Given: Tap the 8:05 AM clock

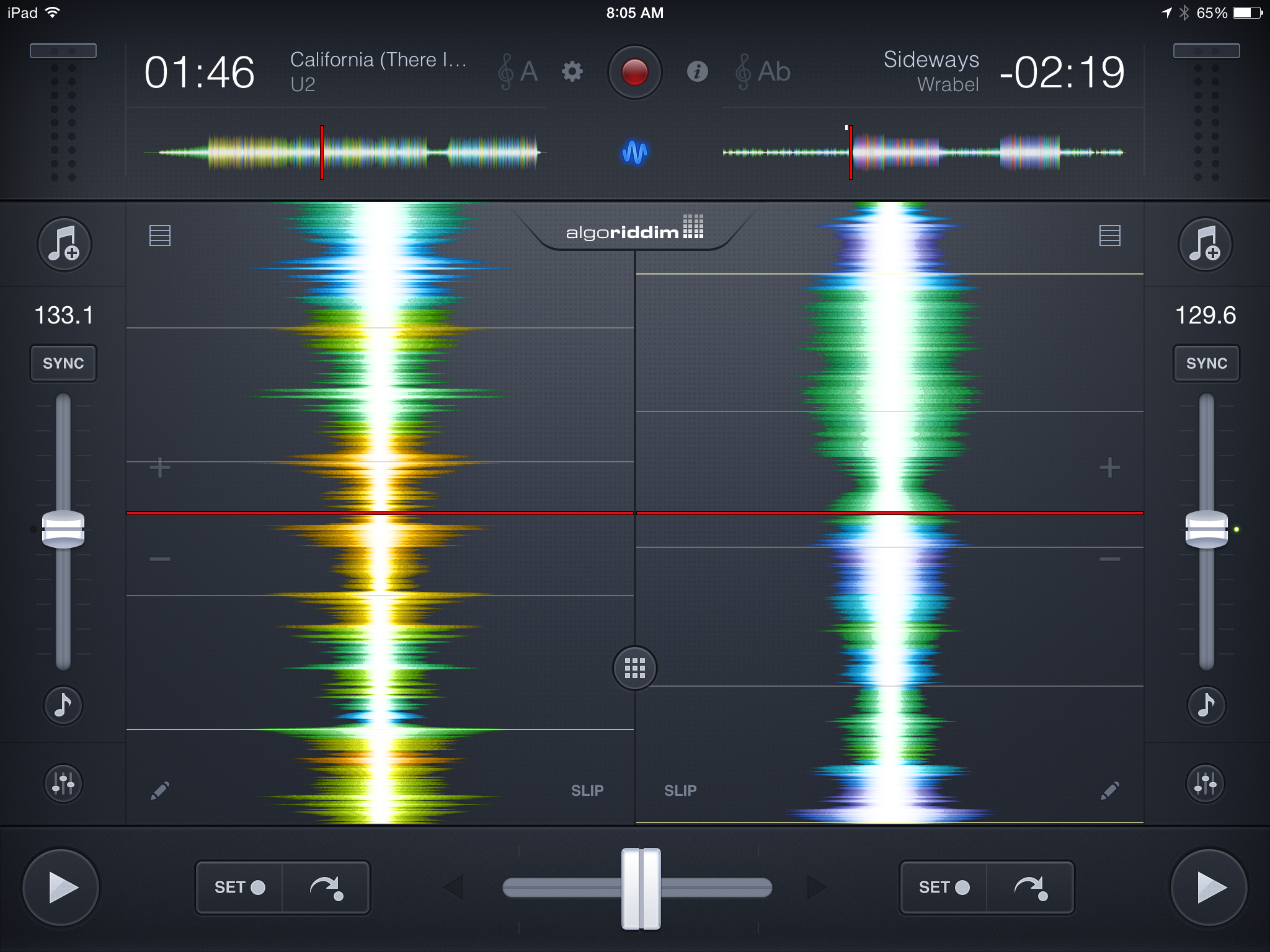Looking at the screenshot, I should click(634, 12).
